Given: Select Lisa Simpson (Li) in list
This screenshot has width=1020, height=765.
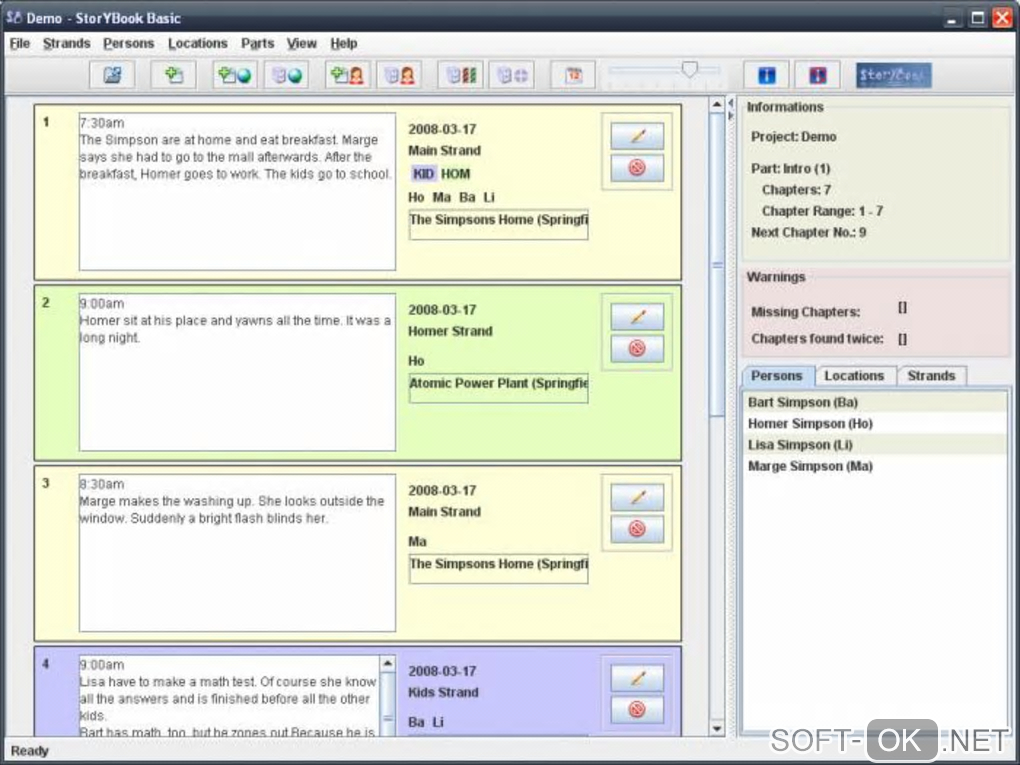Looking at the screenshot, I should coord(875,445).
